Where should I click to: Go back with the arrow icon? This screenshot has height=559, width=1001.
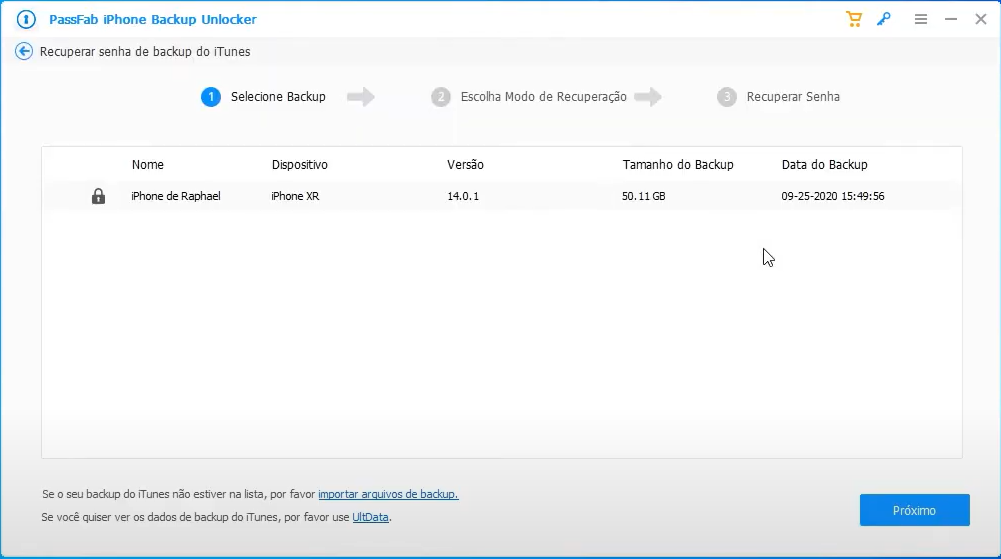tap(24, 51)
